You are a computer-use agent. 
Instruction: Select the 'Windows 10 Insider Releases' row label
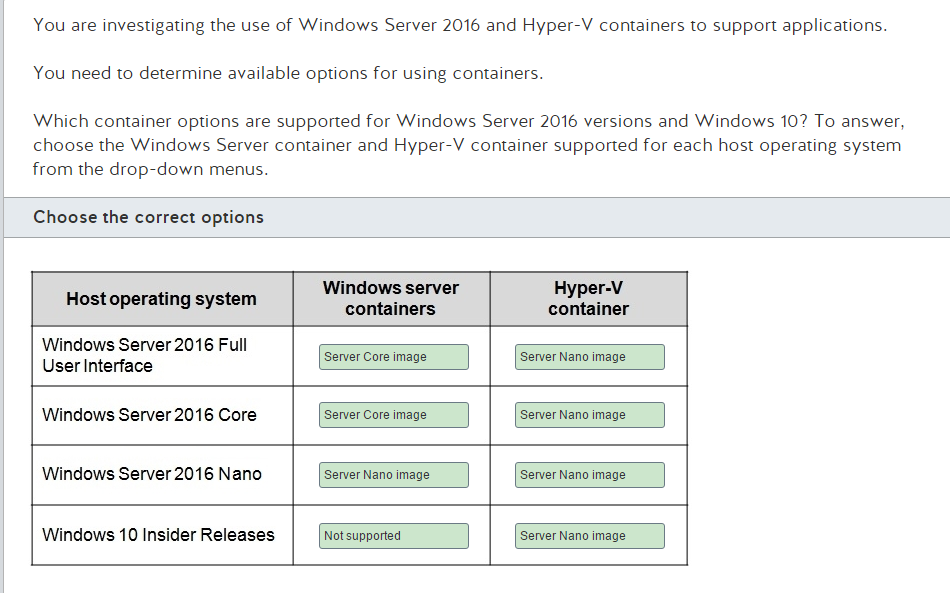(x=158, y=535)
